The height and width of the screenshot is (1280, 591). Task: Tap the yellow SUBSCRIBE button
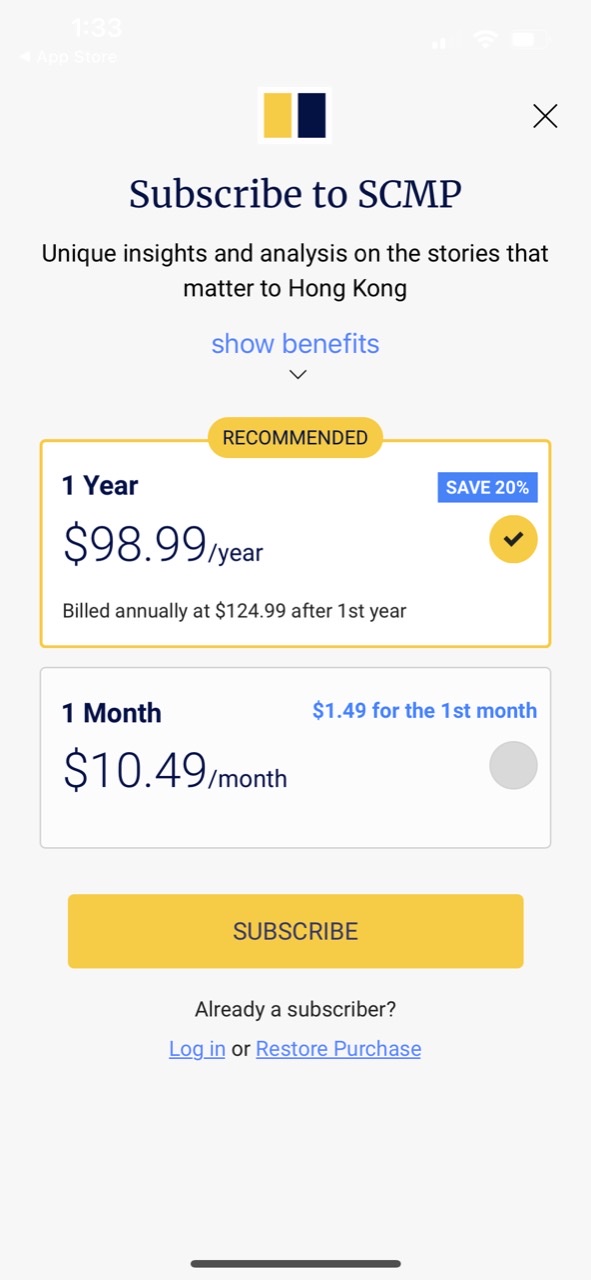click(x=295, y=931)
